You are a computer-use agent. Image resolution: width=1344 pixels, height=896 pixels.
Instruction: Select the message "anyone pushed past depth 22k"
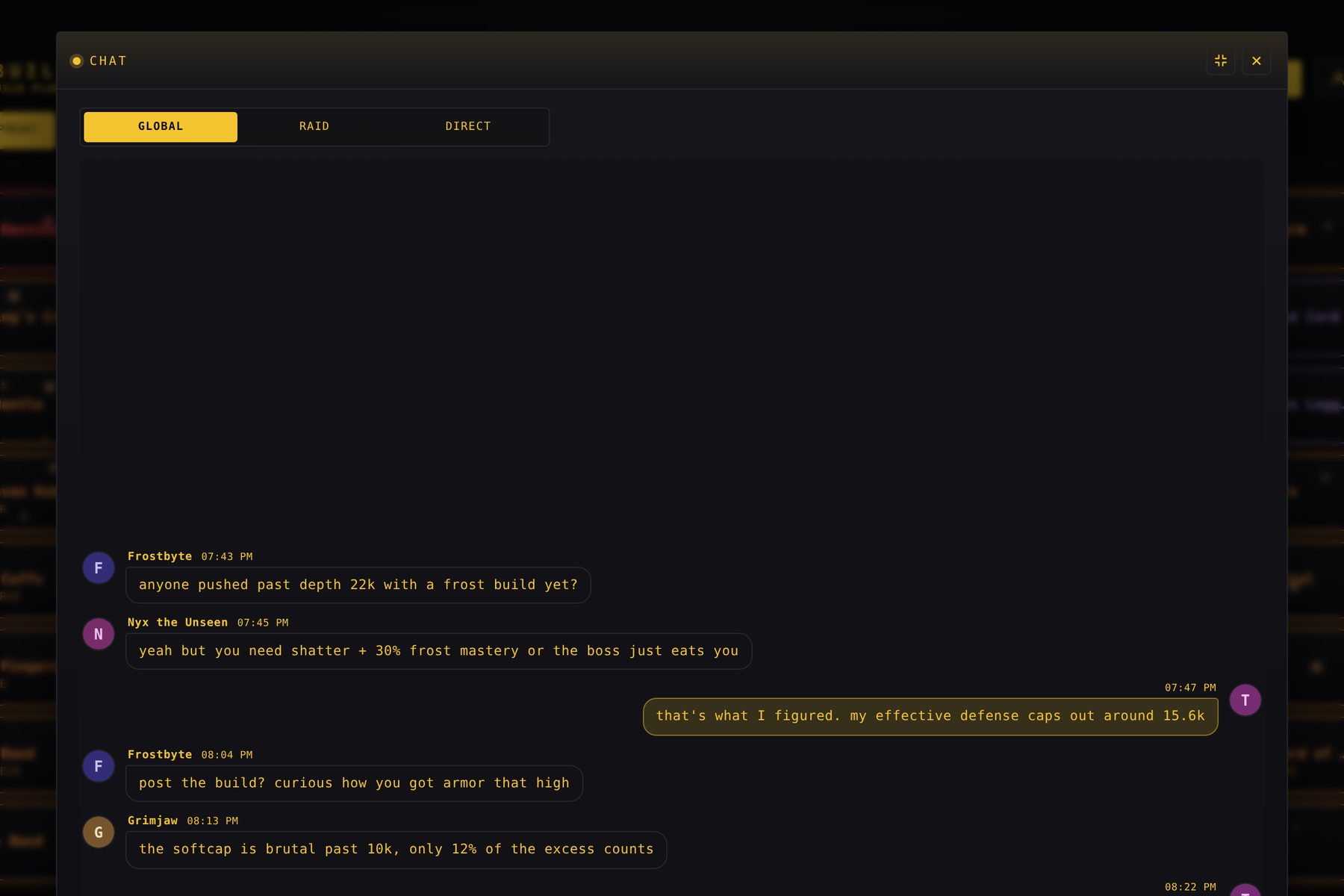point(358,585)
